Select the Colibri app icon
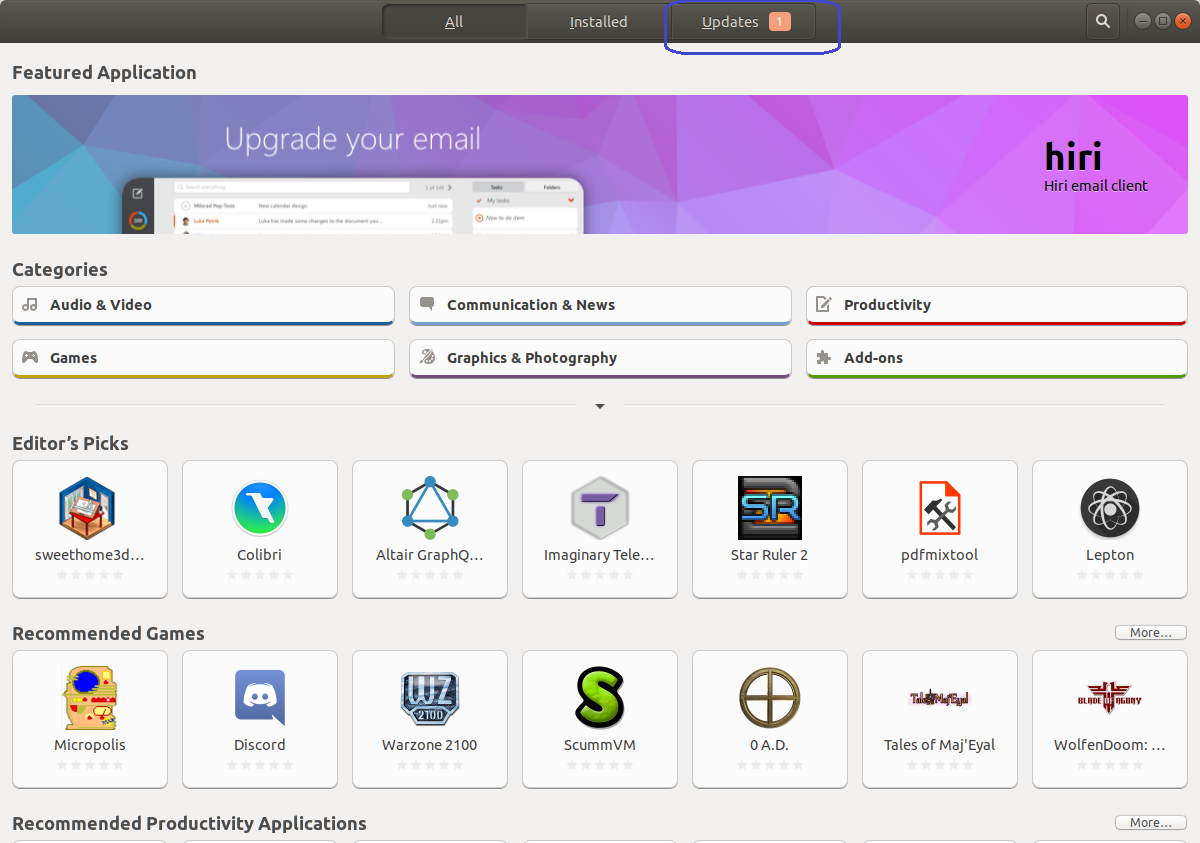 (259, 508)
